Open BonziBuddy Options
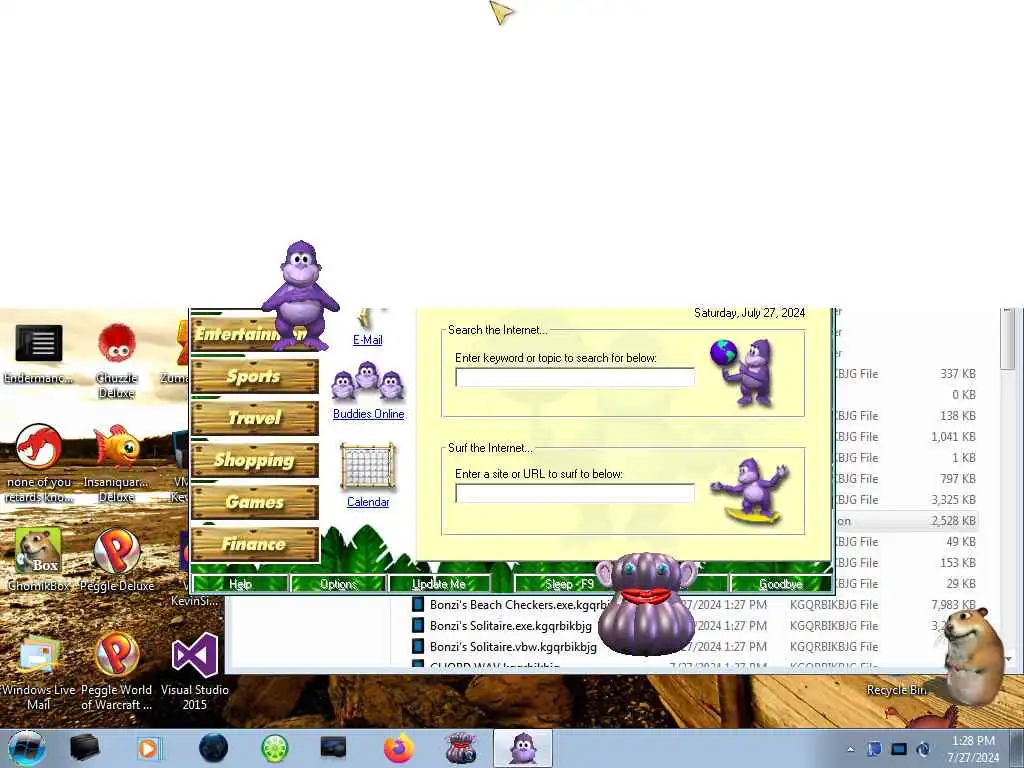The width and height of the screenshot is (1024, 768). coord(338,584)
